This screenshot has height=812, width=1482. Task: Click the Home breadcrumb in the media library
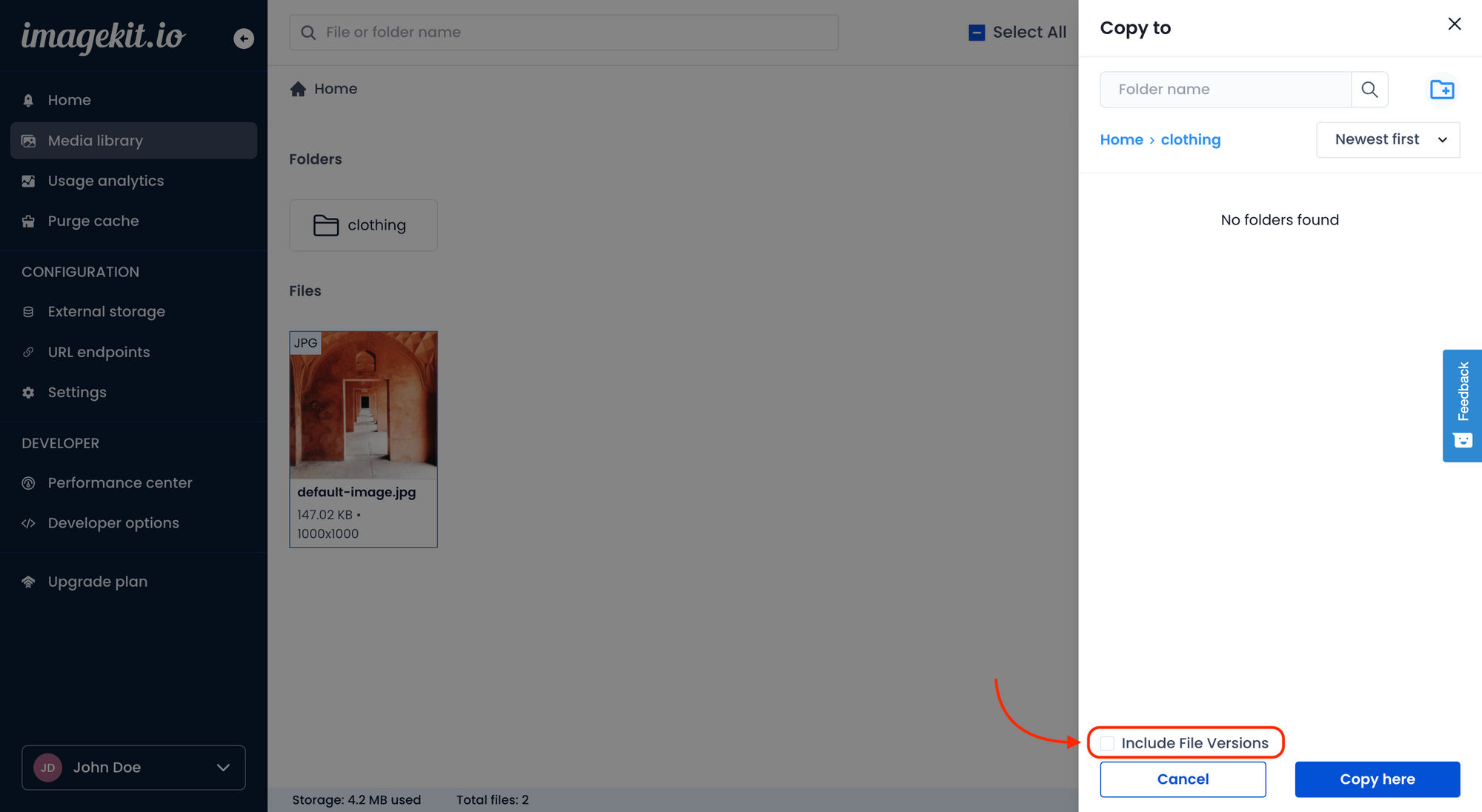click(x=336, y=89)
